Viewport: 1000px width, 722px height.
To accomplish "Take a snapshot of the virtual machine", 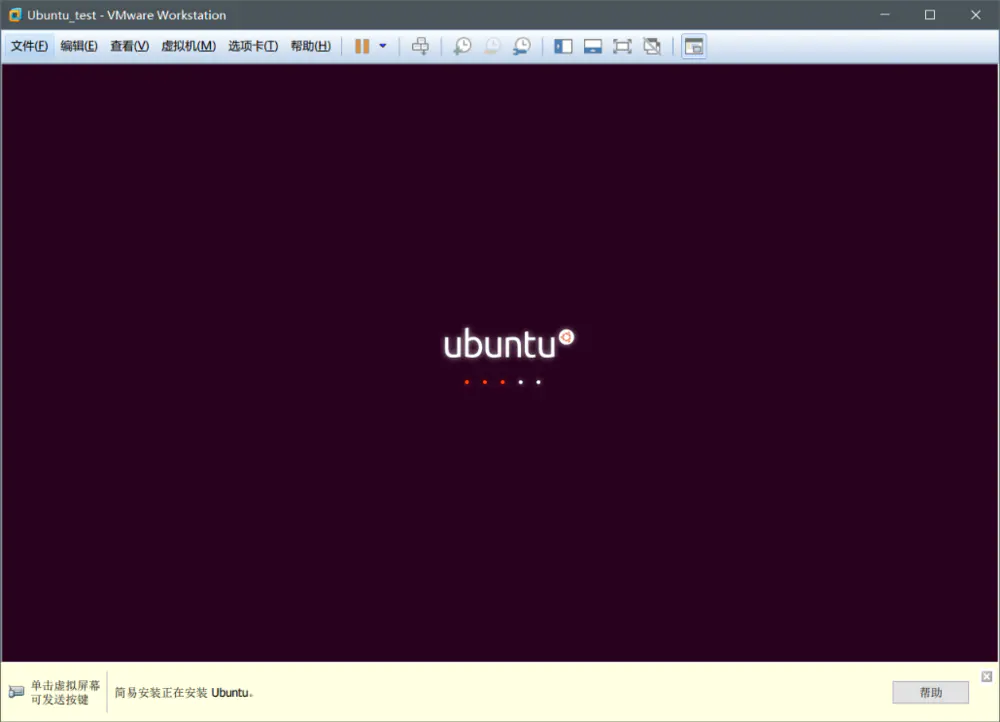I will tap(462, 46).
